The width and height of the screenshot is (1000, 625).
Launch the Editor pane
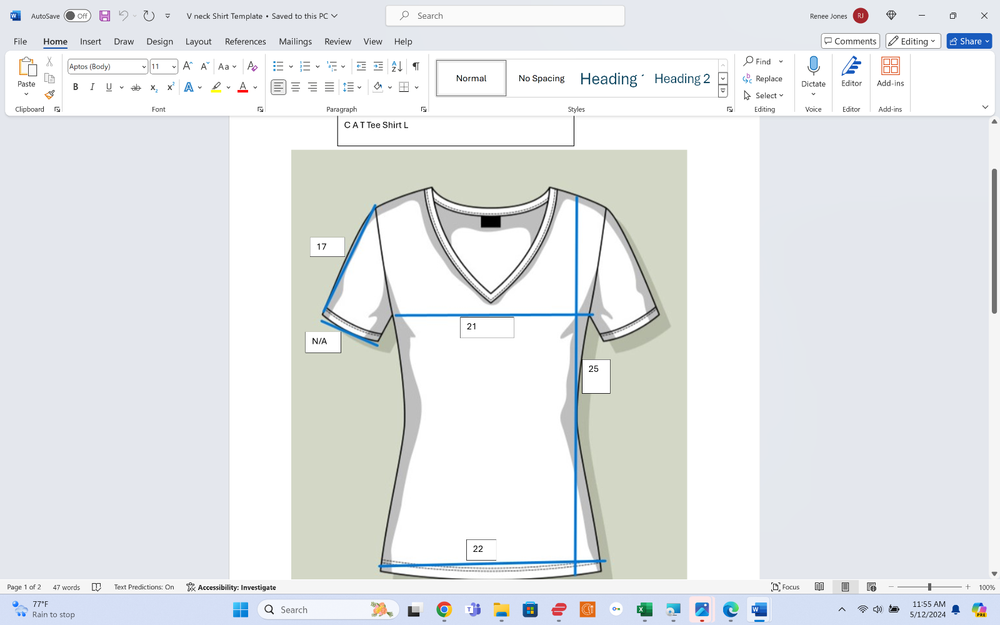(x=851, y=72)
